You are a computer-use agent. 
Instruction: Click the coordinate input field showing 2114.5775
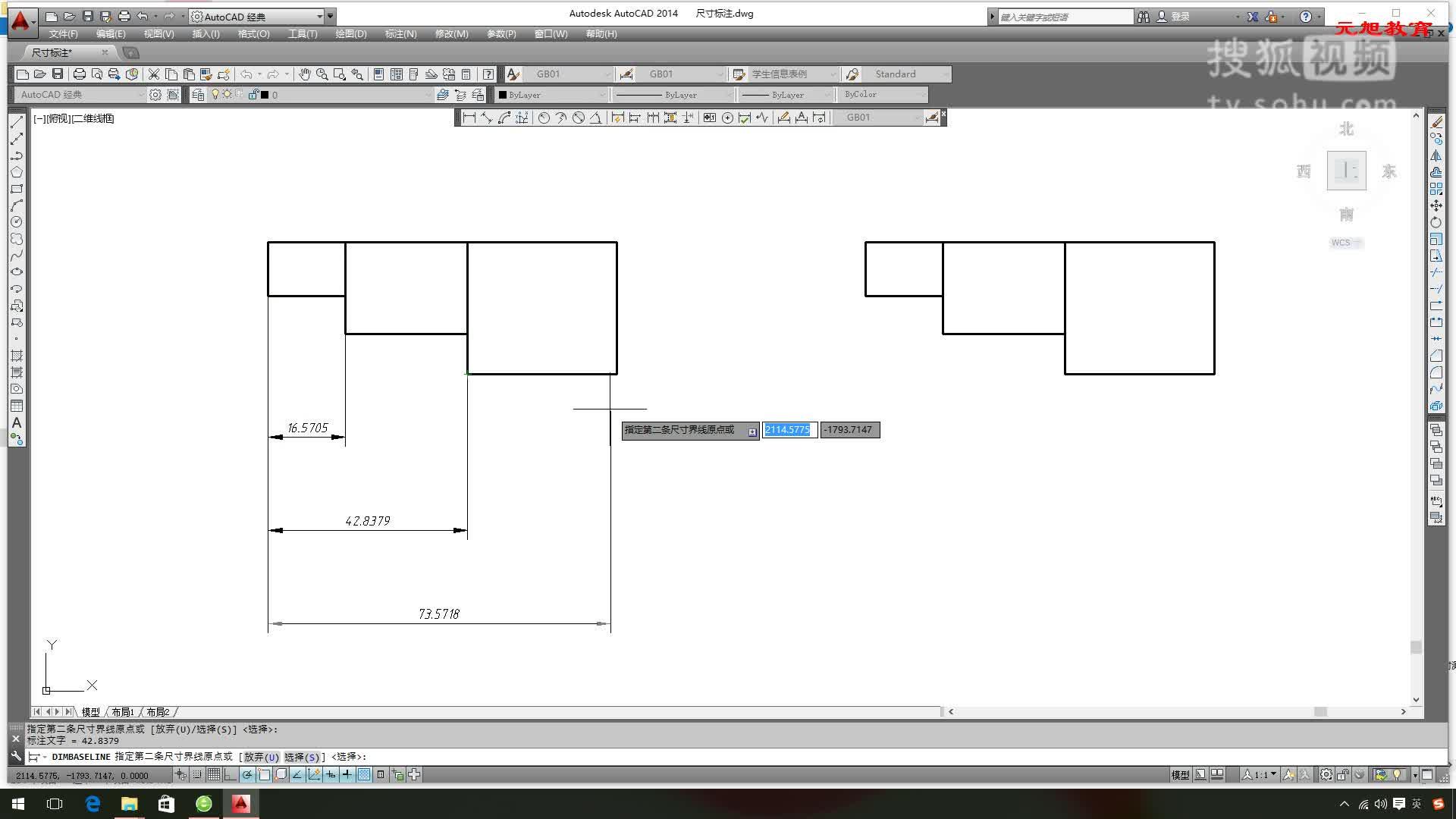(x=789, y=430)
